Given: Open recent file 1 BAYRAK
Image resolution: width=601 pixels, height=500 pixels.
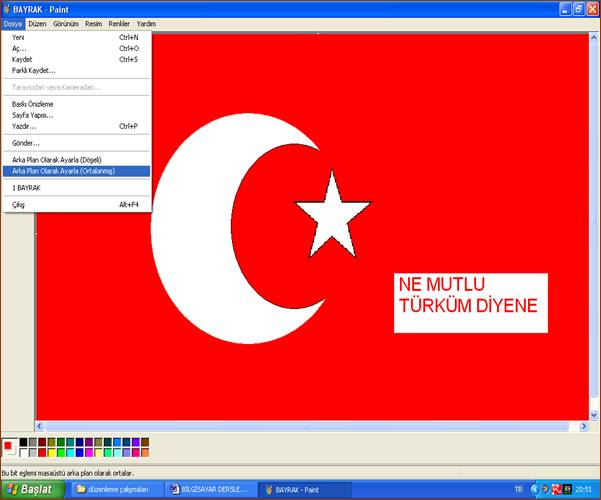Looking at the screenshot, I should pos(76,188).
